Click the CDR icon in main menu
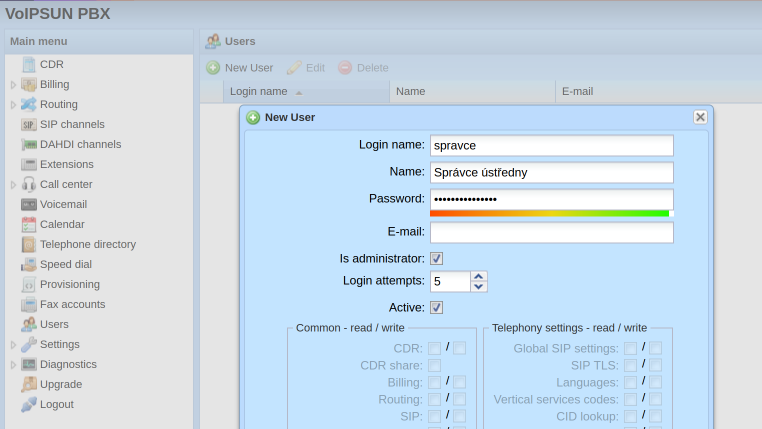 (x=29, y=65)
